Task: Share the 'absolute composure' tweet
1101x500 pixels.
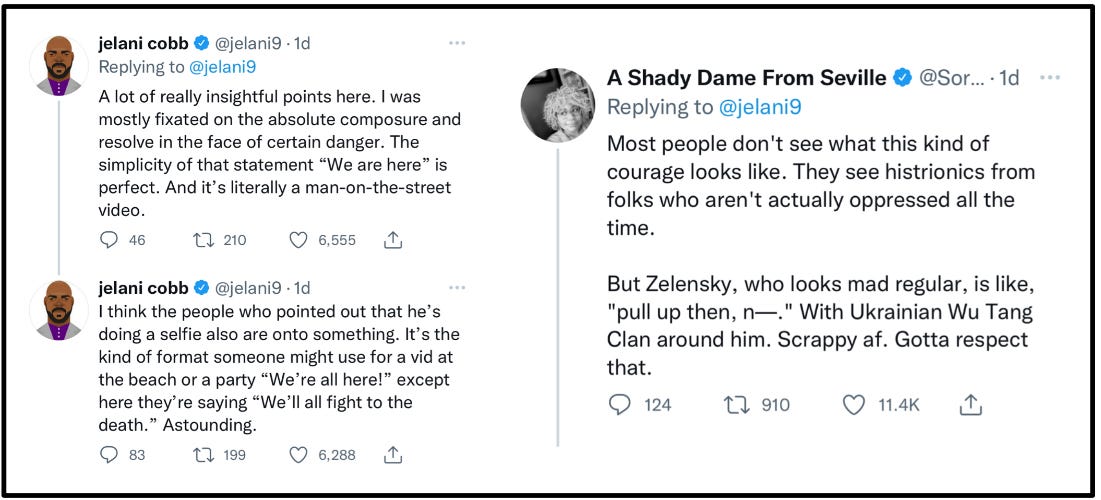Action: [x=393, y=240]
